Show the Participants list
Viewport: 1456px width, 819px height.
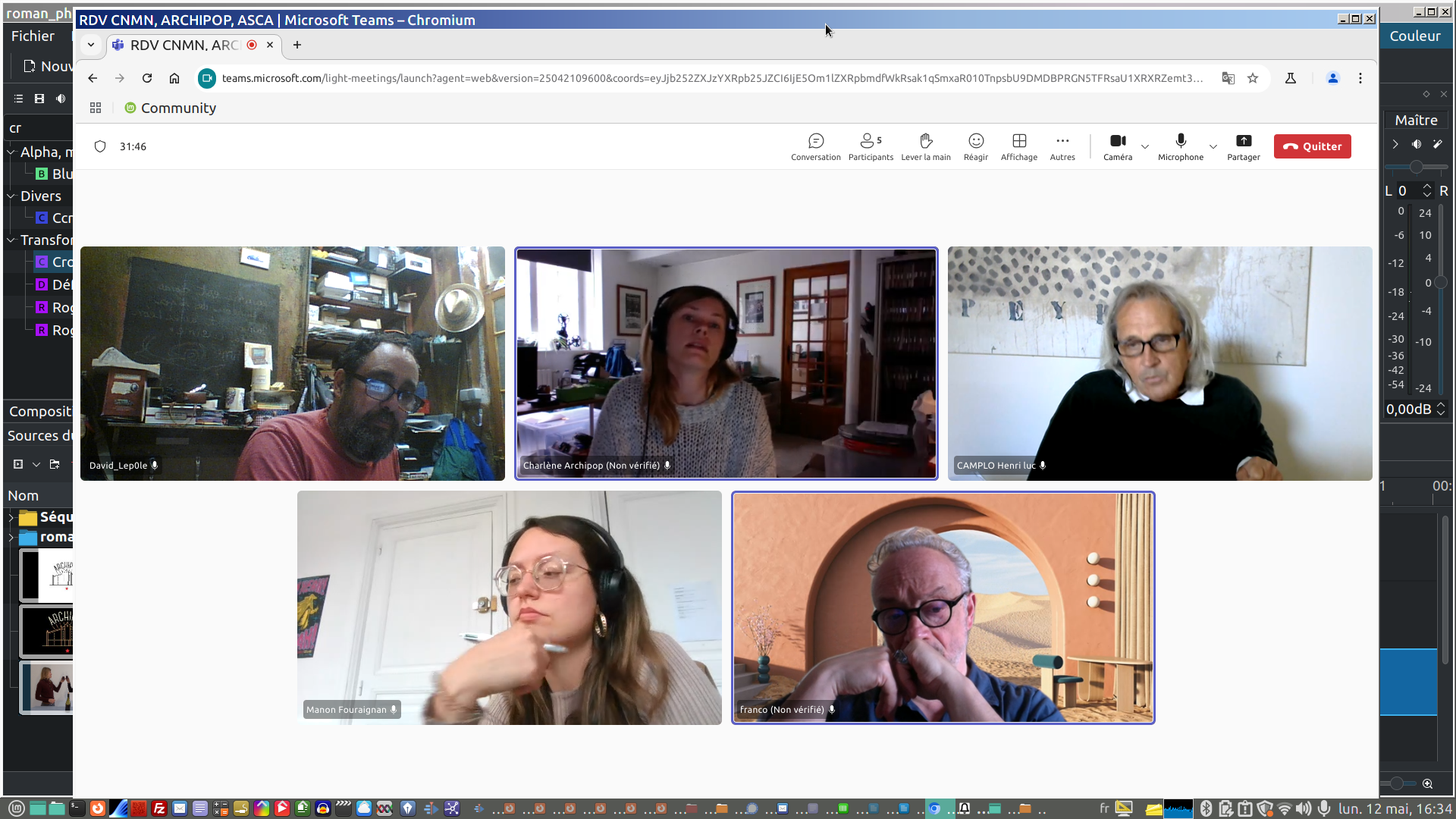[870, 146]
